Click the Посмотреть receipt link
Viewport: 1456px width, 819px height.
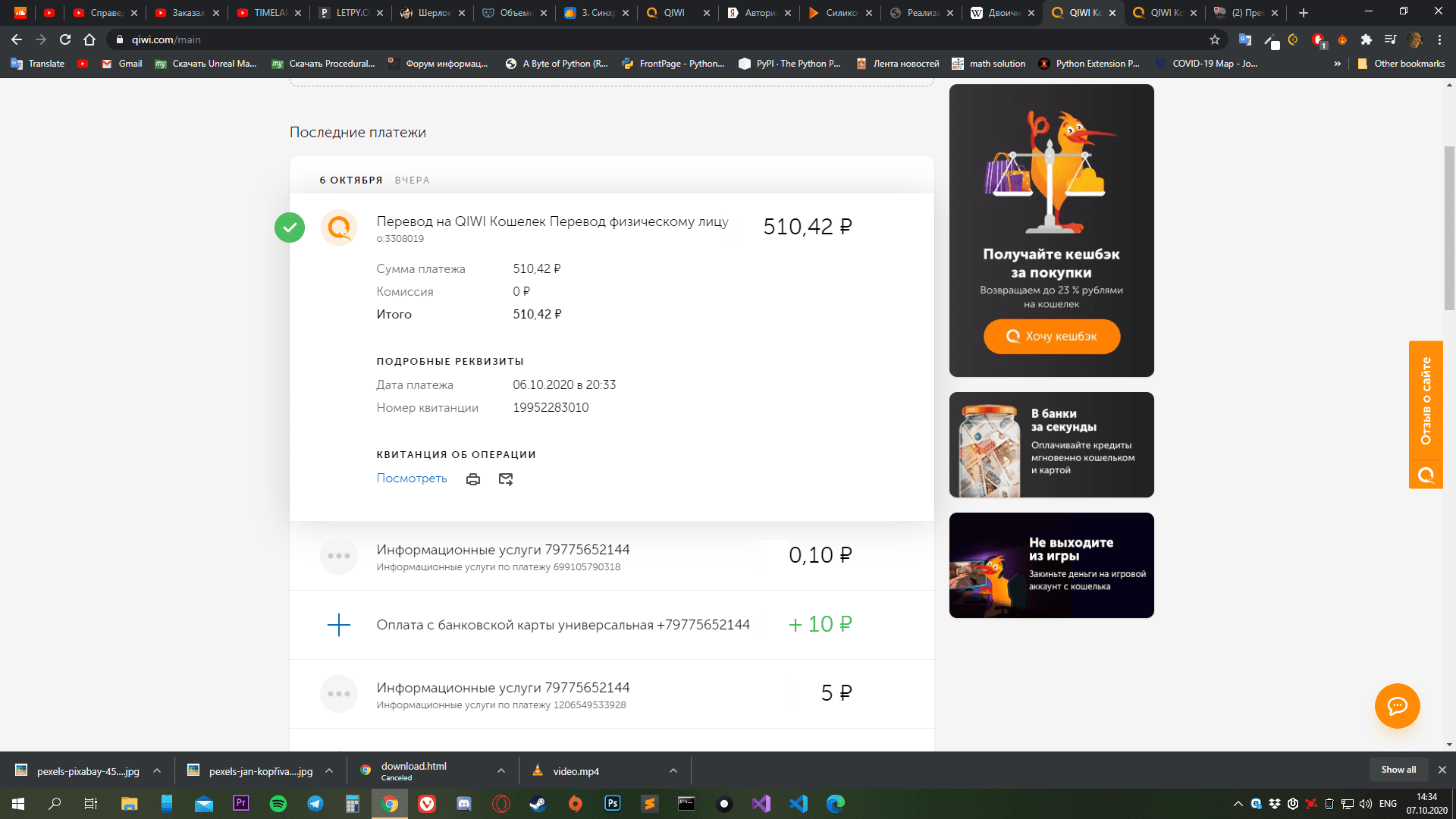tap(412, 479)
